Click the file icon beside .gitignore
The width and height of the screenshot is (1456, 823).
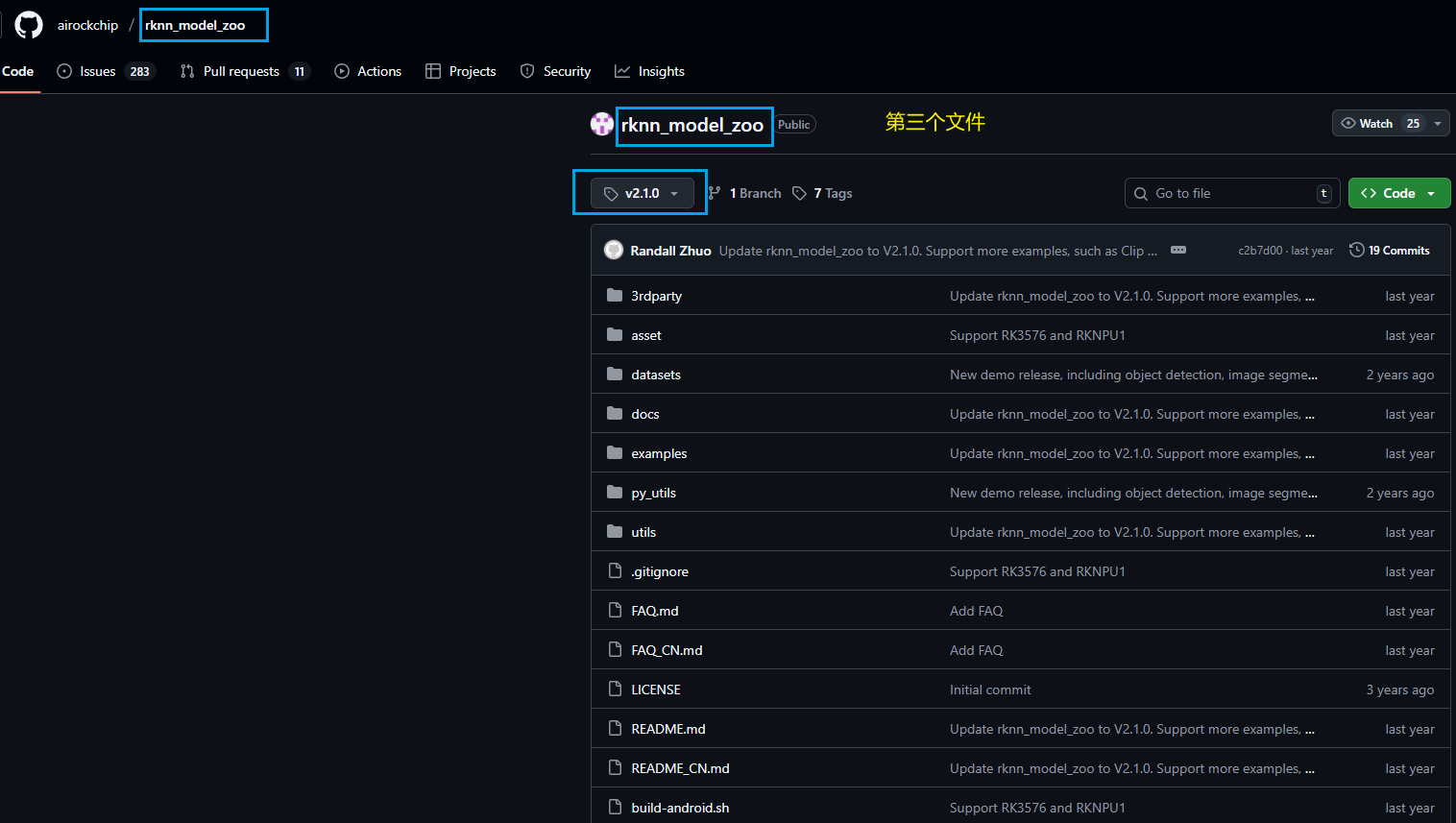[x=615, y=570]
